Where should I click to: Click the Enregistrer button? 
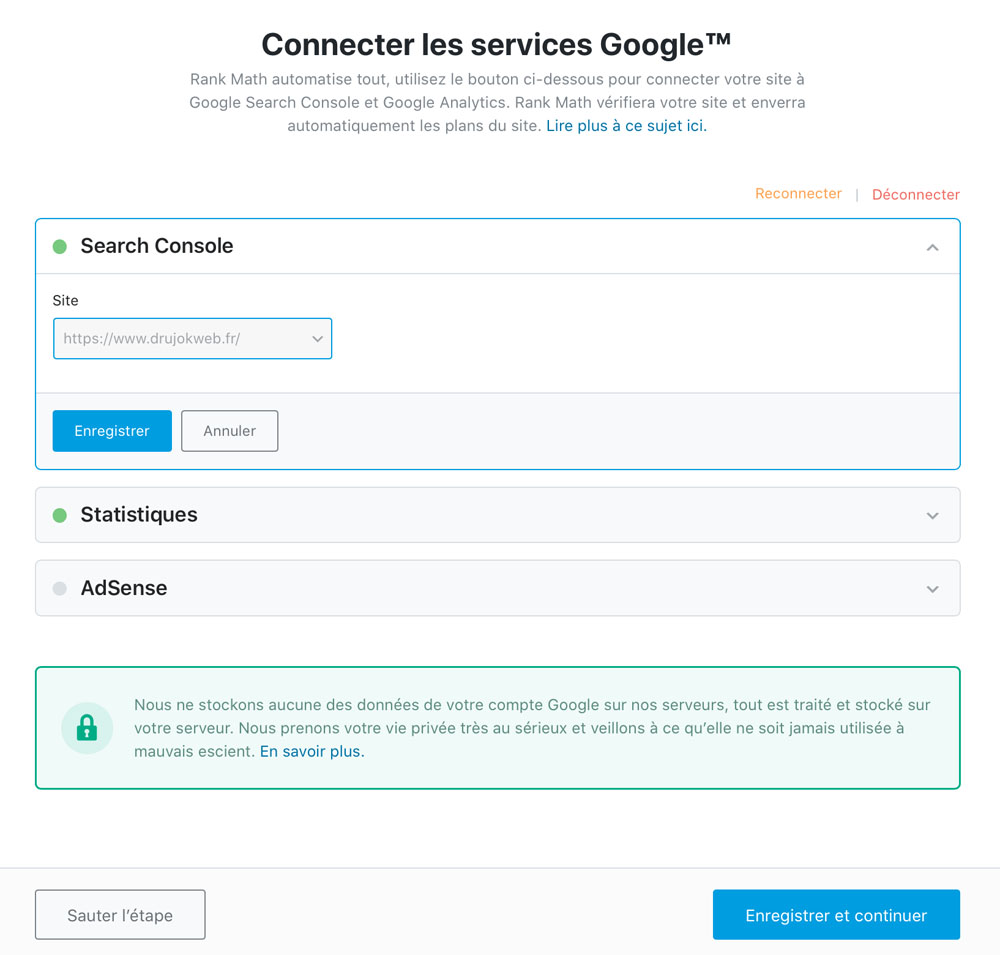[112, 431]
